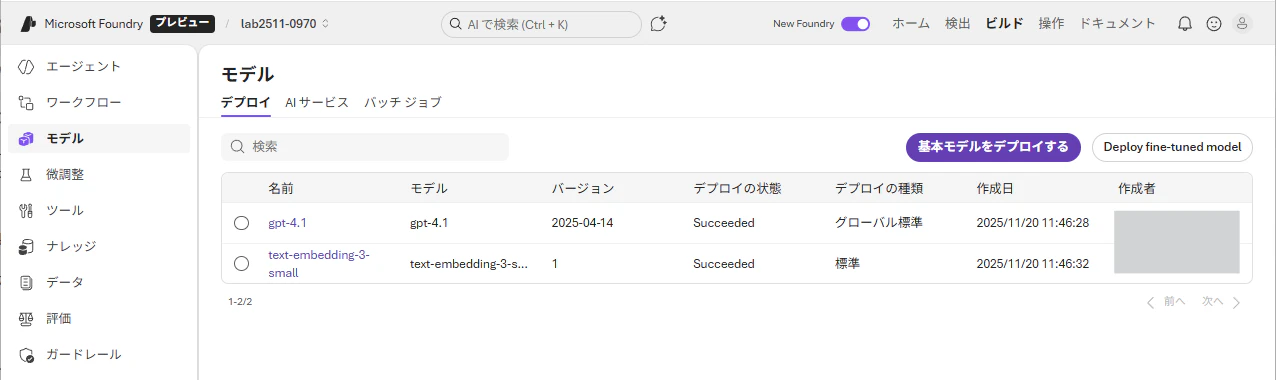Click the プレビュー badge
Viewport: 1276px width, 380px height.
pyautogui.click(x=182, y=23)
